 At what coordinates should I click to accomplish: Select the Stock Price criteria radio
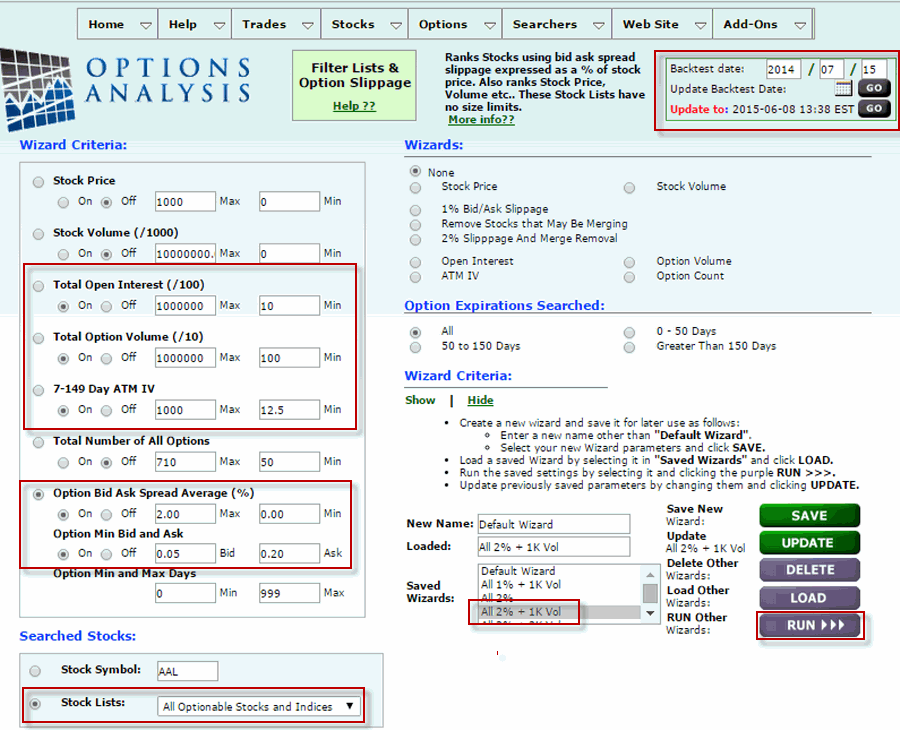pos(38,182)
